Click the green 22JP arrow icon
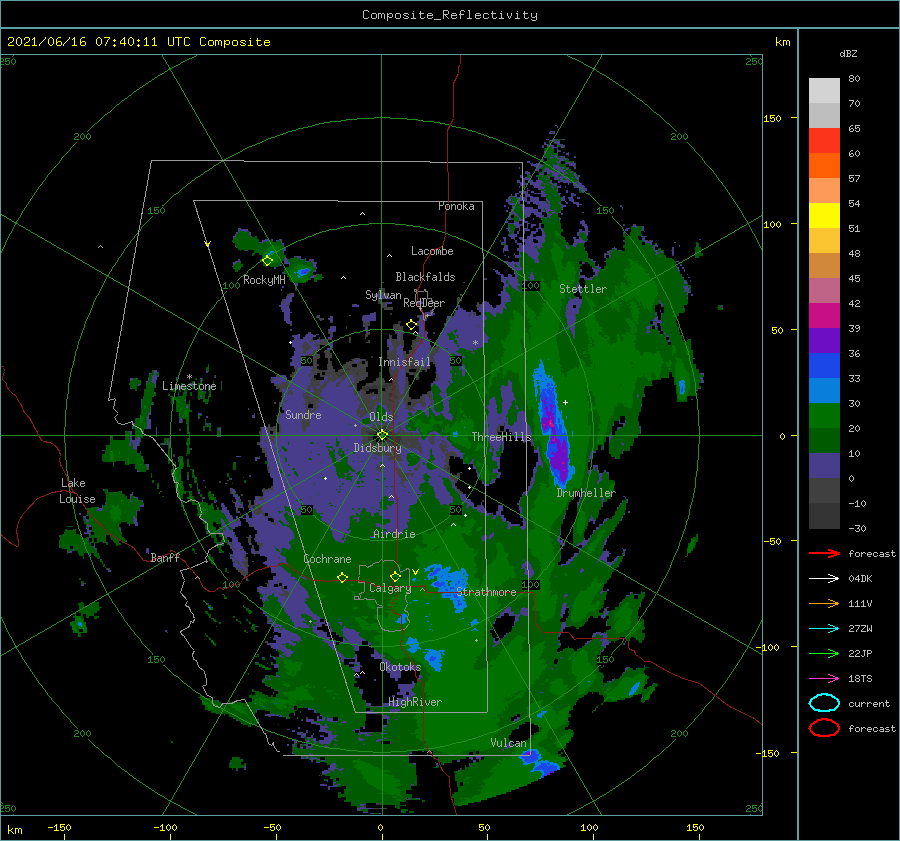This screenshot has height=841, width=900. coord(824,653)
